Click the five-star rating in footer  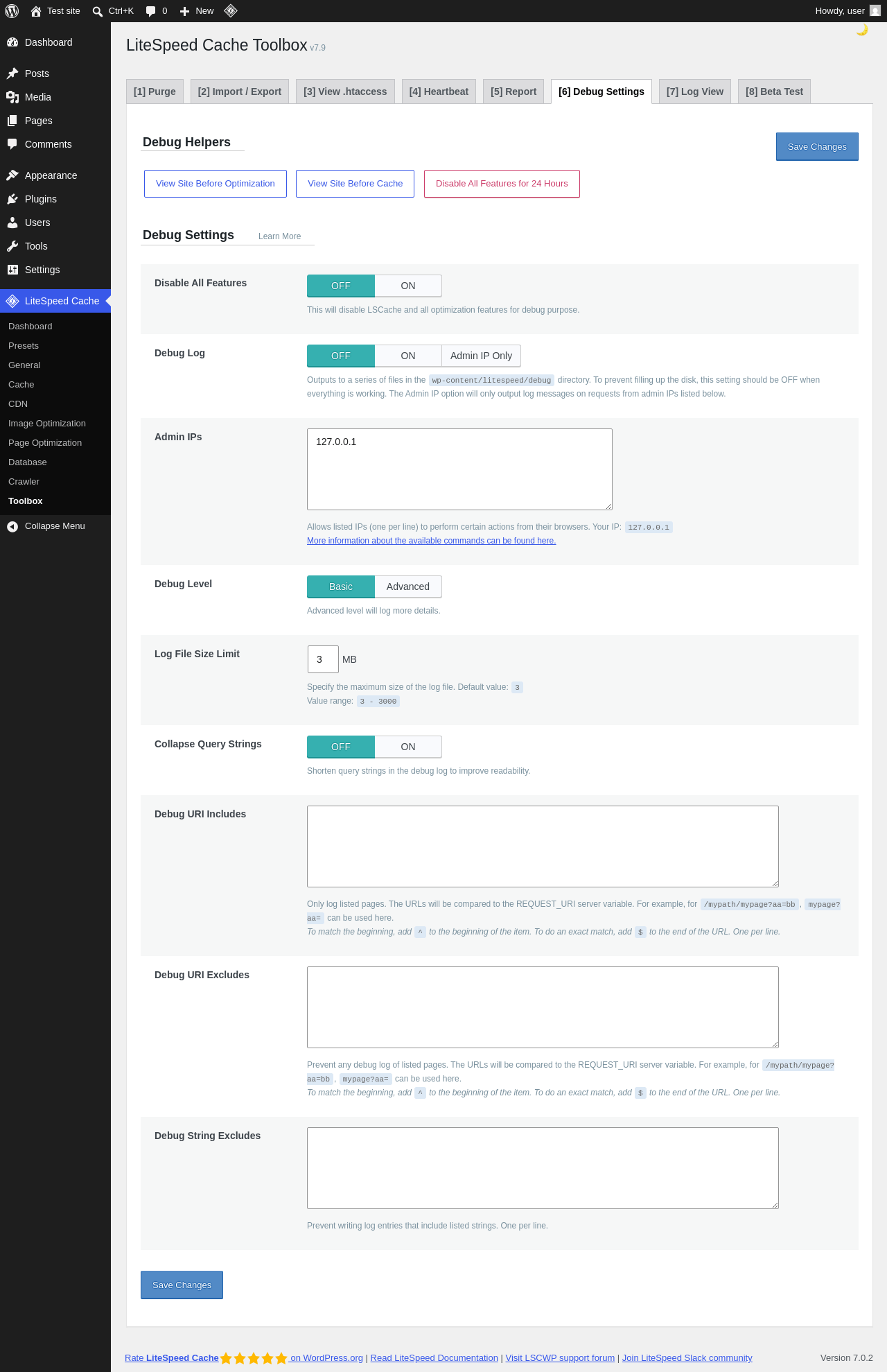tap(254, 1358)
